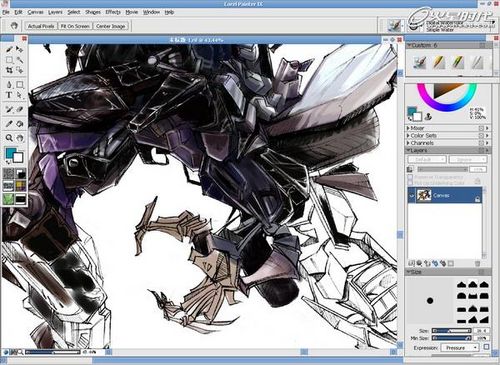The width and height of the screenshot is (500, 365).
Task: Toggle the Expression invert checkbox
Action: [x=486, y=347]
